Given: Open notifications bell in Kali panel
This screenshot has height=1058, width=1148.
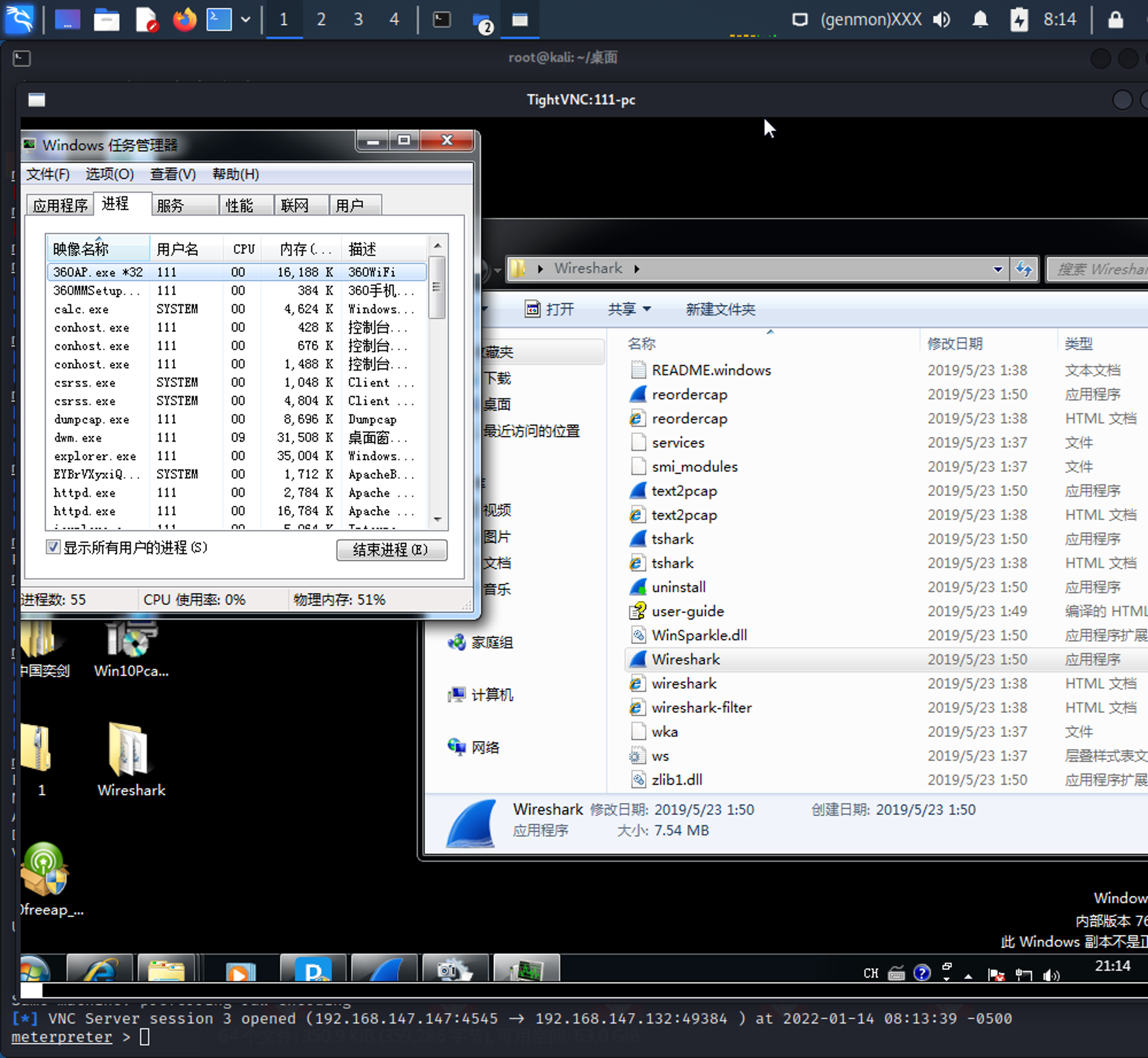Looking at the screenshot, I should point(980,20).
